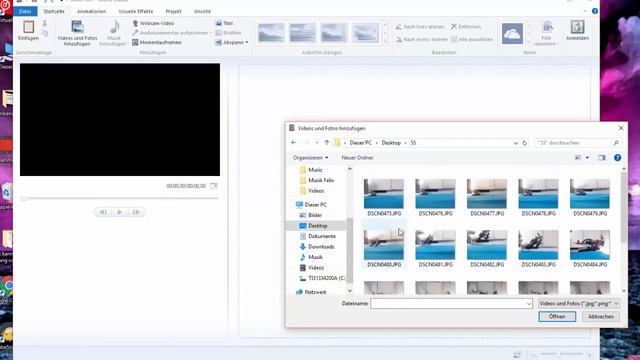640x360 pixels.
Task: Click the preview play button
Action: pyautogui.click(x=120, y=212)
